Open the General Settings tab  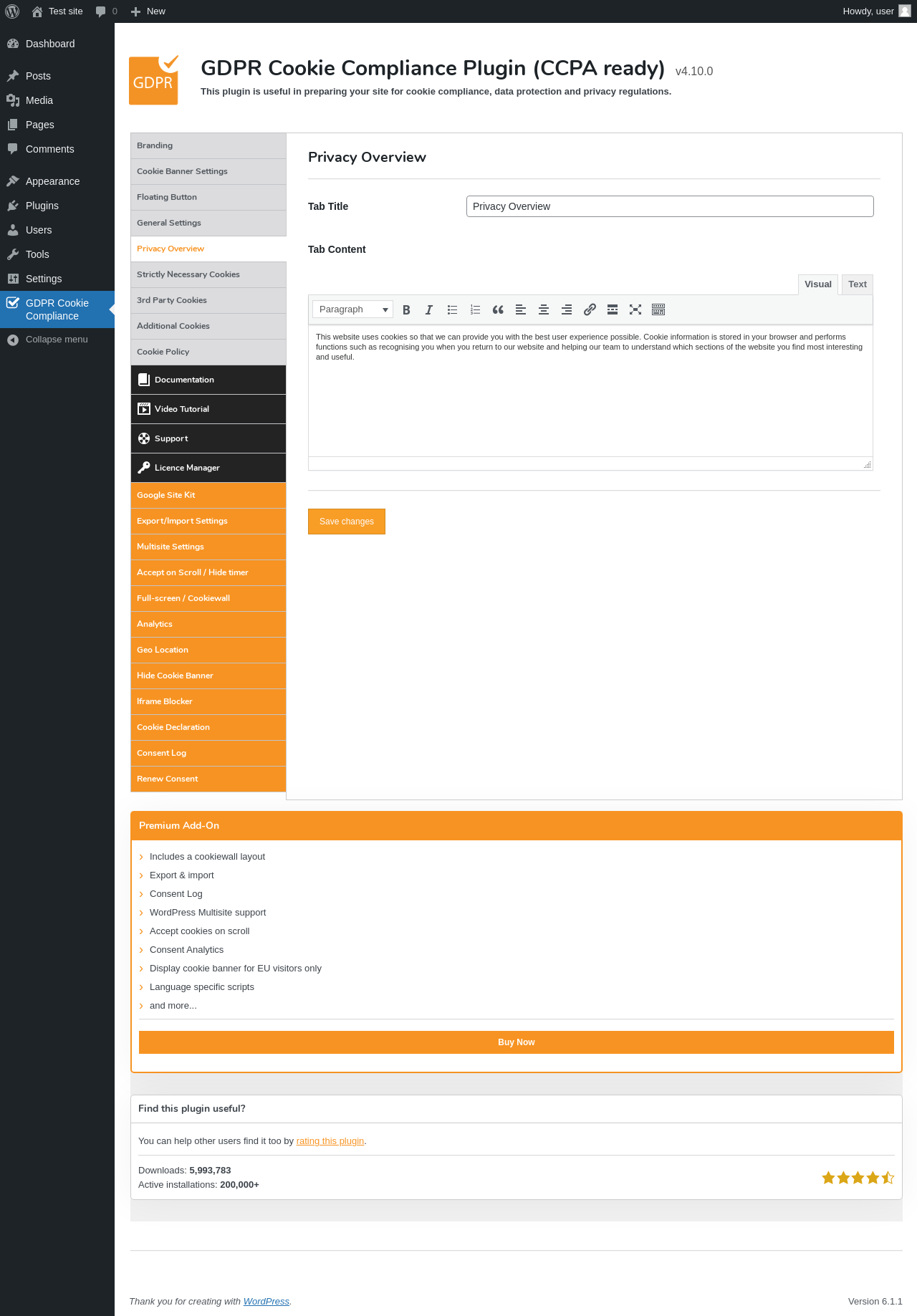pos(208,223)
